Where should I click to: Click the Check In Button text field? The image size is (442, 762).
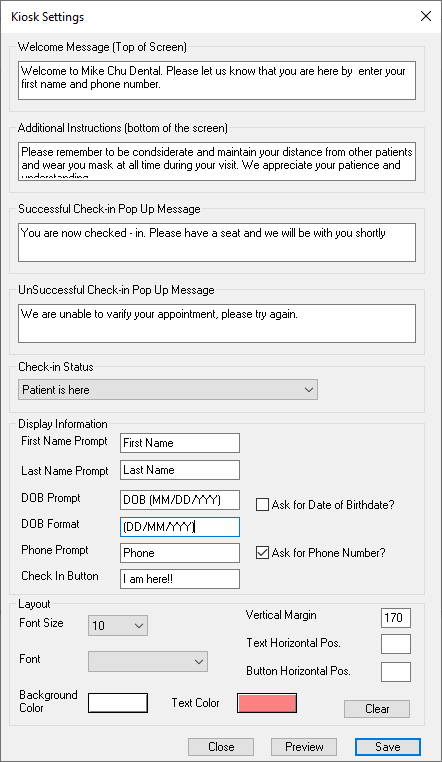[180, 579]
